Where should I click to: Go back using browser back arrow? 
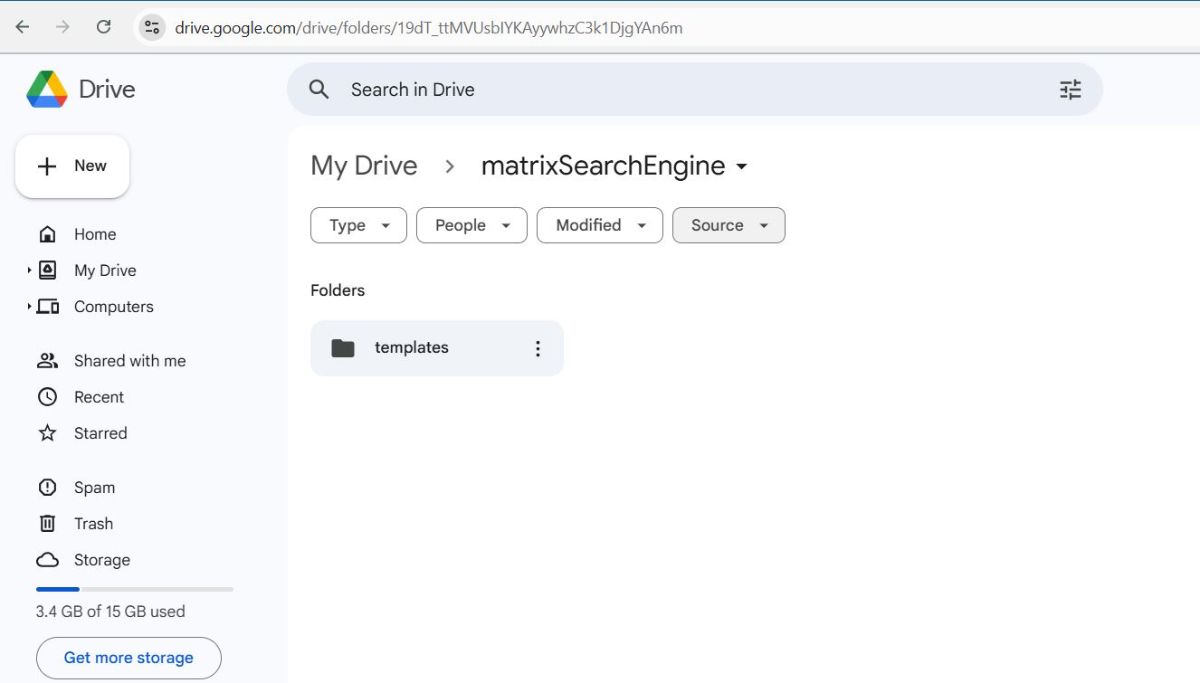click(22, 27)
